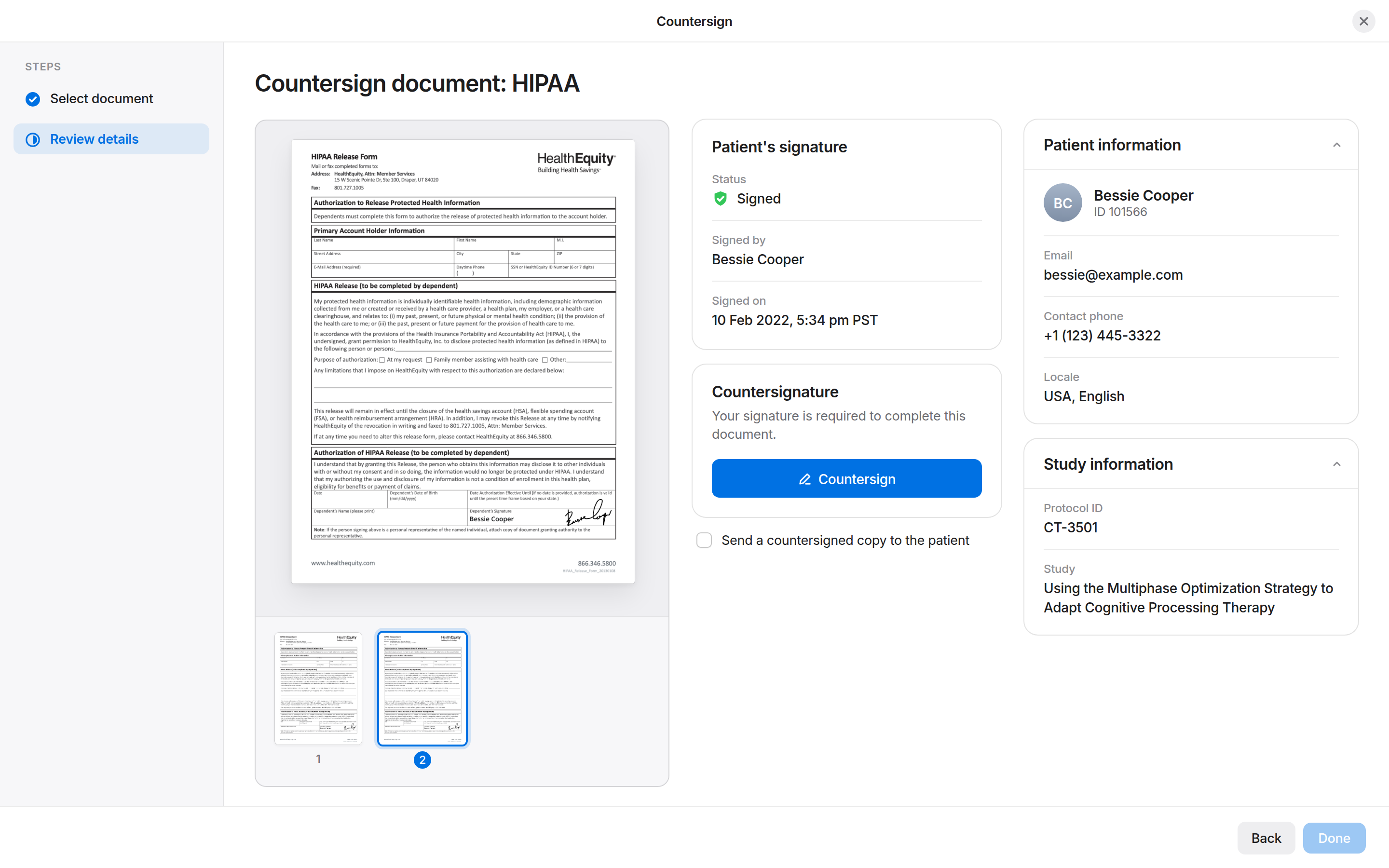Click the Signed by Bessie Cooper value
Screen dimensions: 1389x868
758,259
